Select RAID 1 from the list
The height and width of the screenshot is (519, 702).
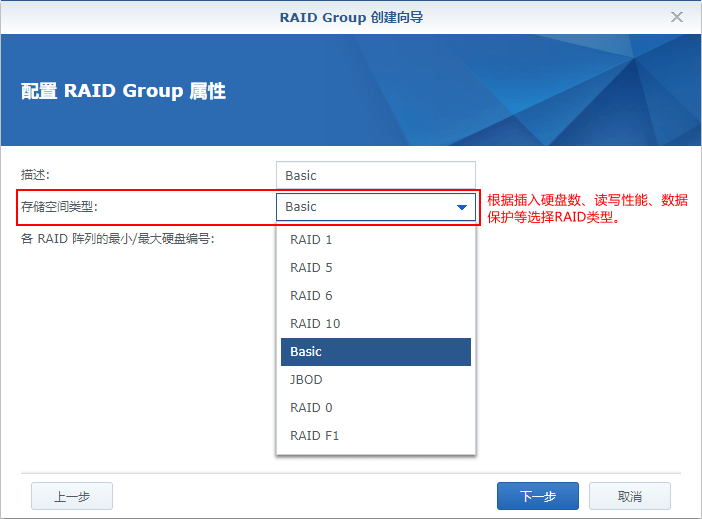pos(376,240)
